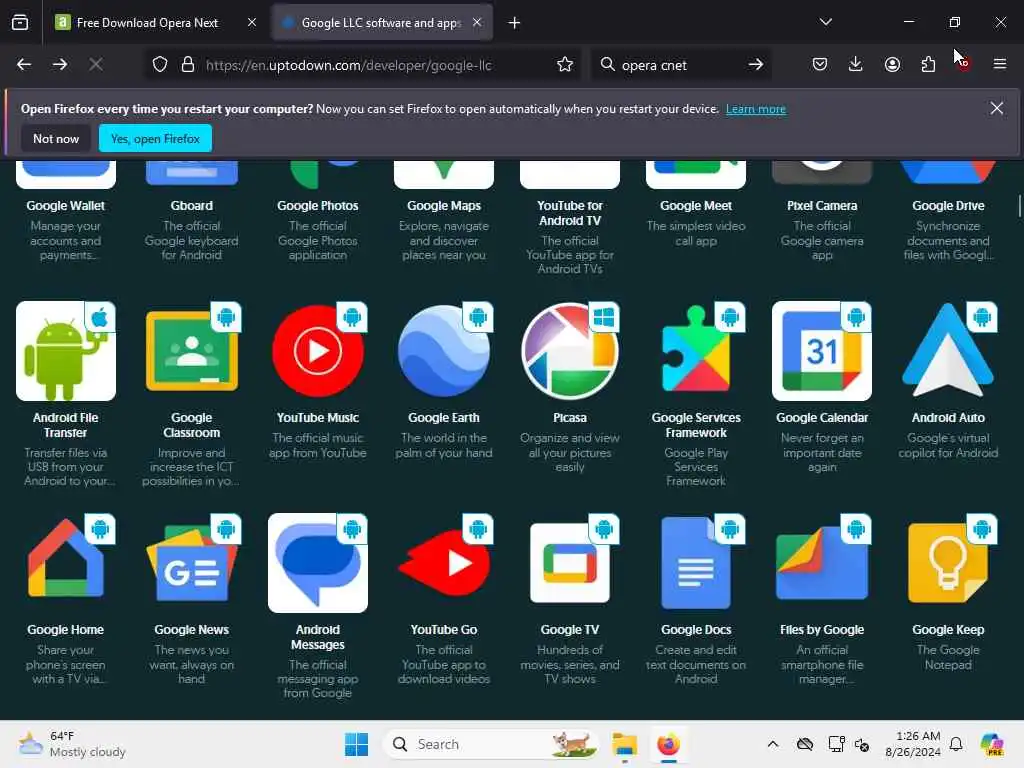Stop loading the current page
This screenshot has width=1024, height=768.
coord(96,64)
